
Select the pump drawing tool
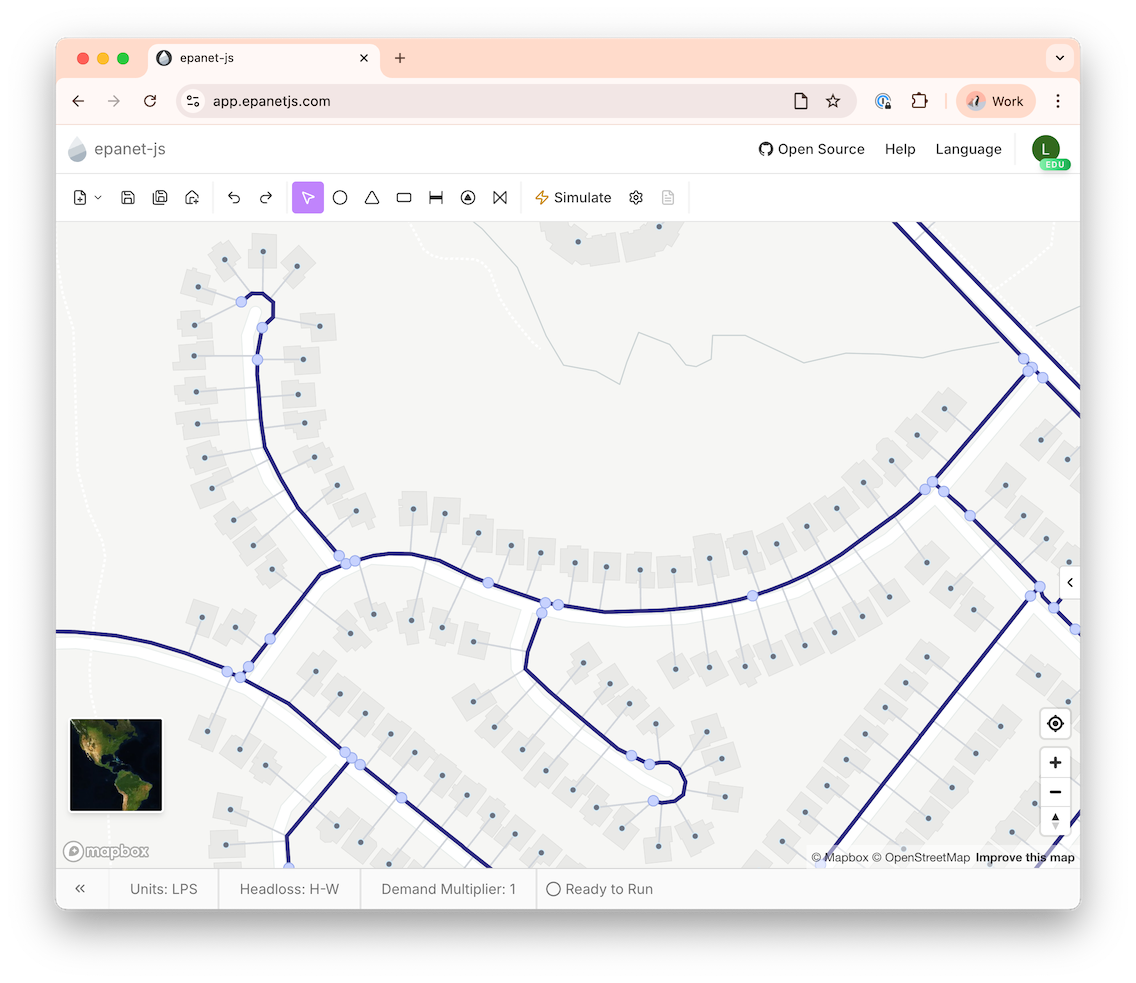pyautogui.click(x=468, y=198)
